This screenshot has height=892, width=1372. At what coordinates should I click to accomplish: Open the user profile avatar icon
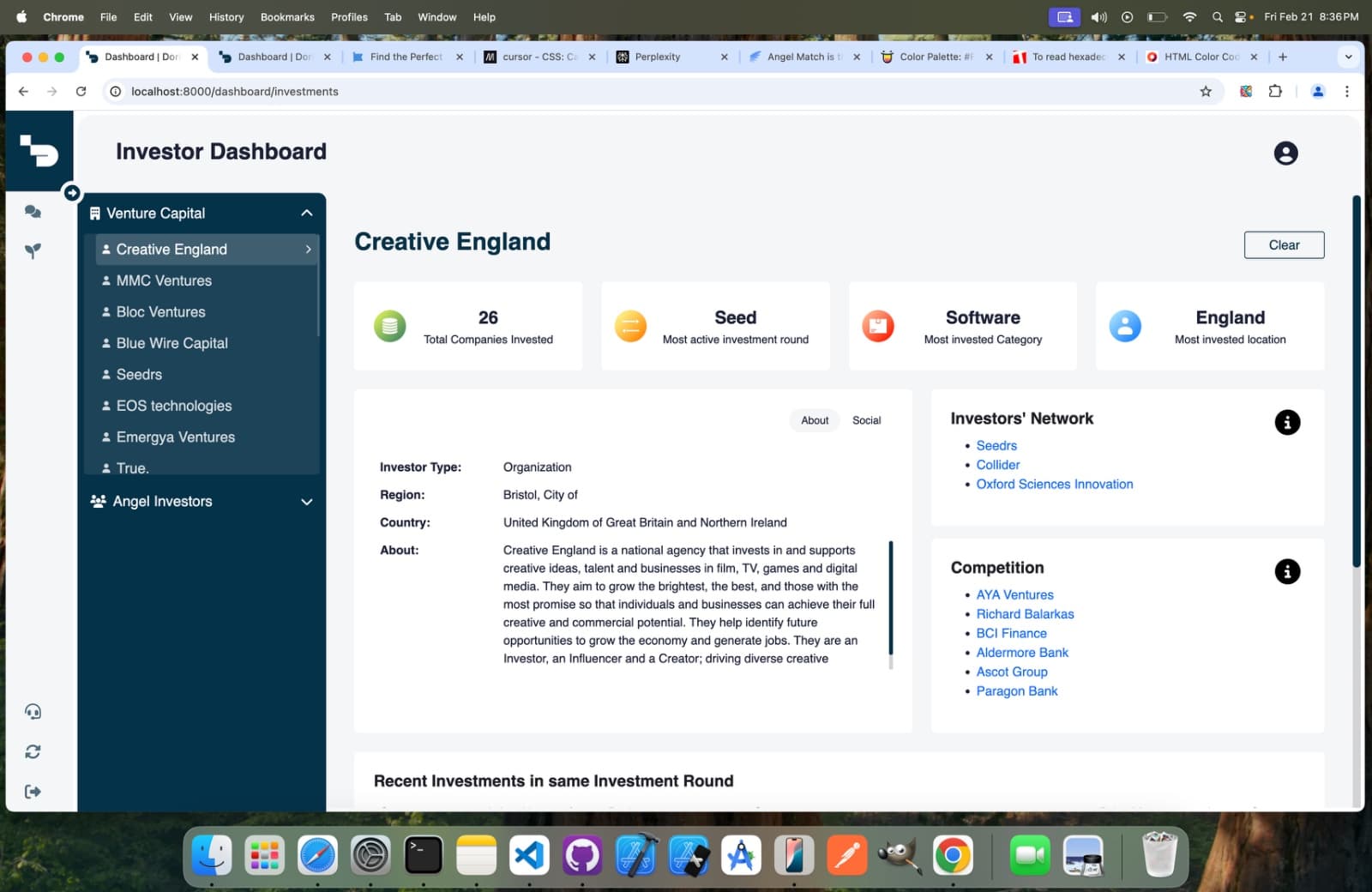pyautogui.click(x=1285, y=154)
